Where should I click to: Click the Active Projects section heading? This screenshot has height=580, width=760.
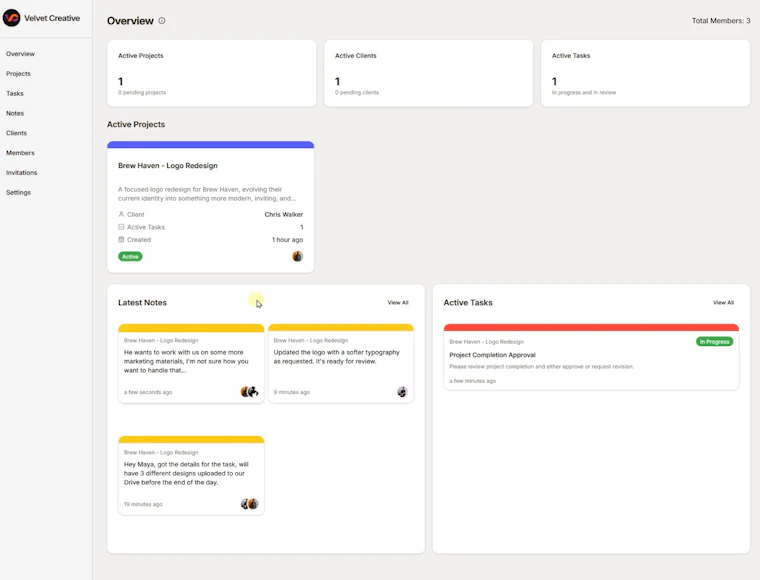pos(136,125)
